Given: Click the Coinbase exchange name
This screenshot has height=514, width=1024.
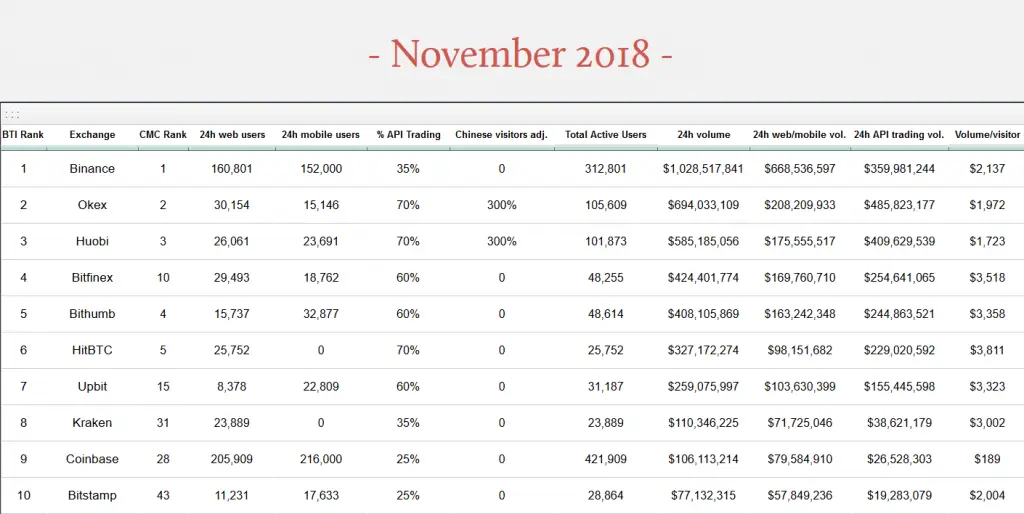Looking at the screenshot, I should pyautogui.click(x=92, y=459).
